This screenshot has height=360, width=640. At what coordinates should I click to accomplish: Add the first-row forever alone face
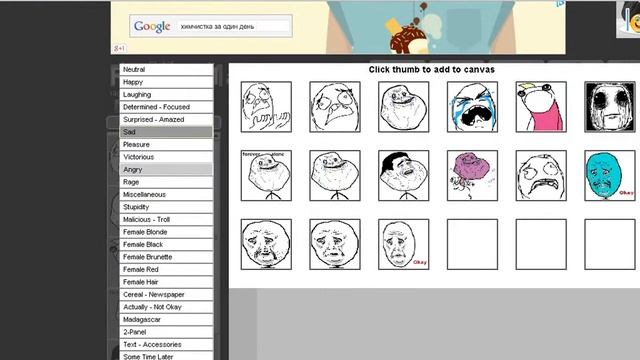[404, 107]
